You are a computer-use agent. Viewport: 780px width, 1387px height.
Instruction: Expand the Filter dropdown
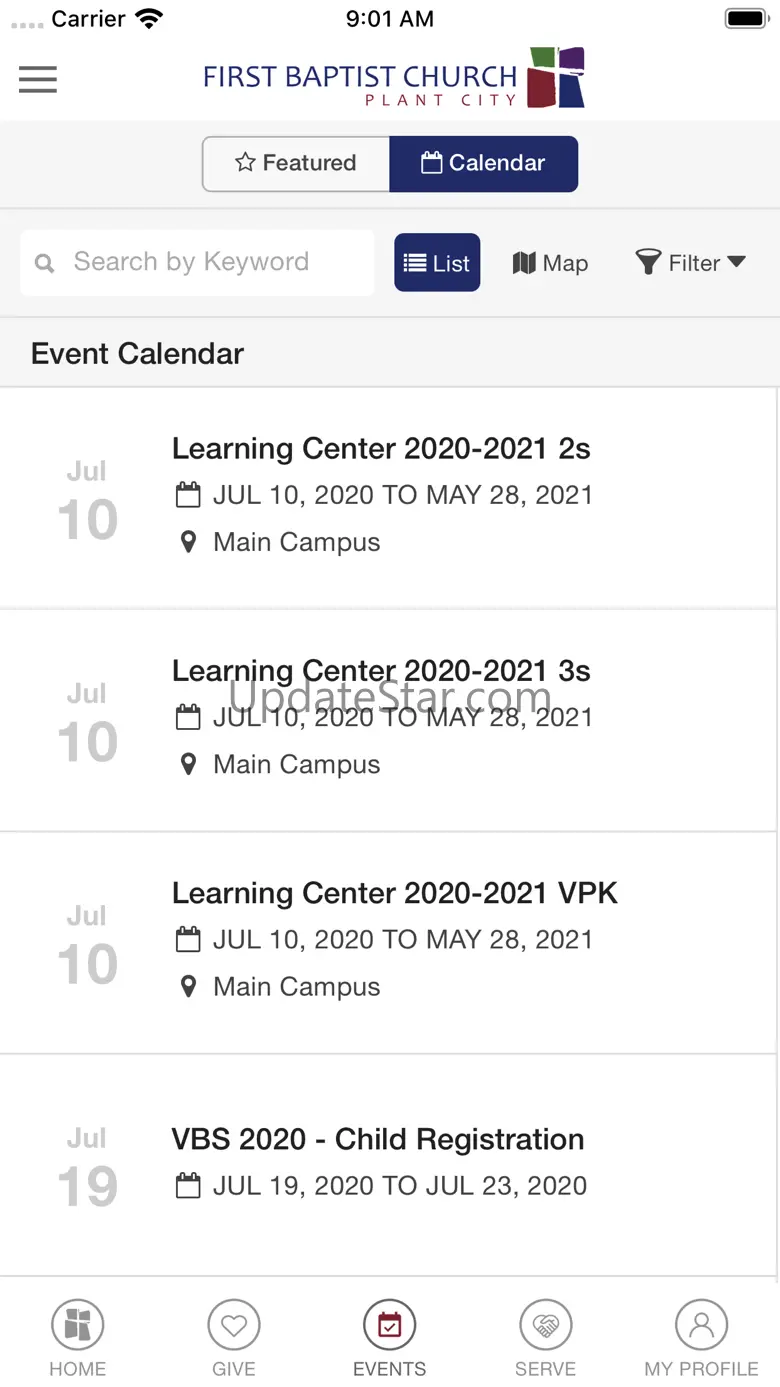[691, 263]
